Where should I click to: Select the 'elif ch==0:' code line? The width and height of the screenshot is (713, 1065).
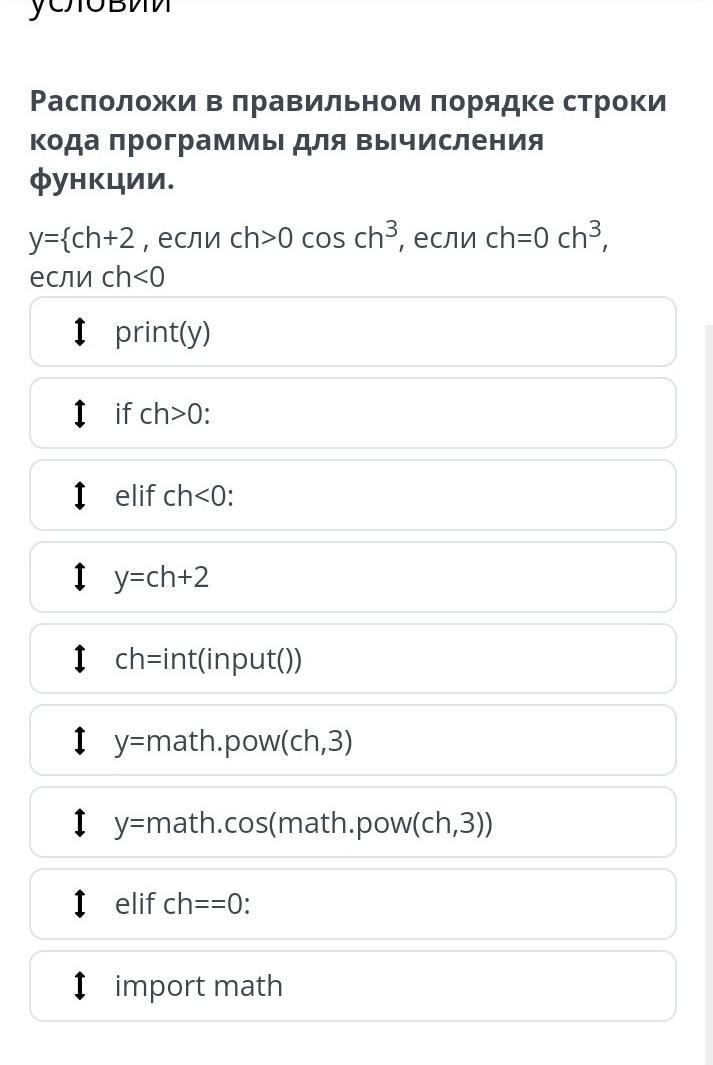click(x=182, y=904)
